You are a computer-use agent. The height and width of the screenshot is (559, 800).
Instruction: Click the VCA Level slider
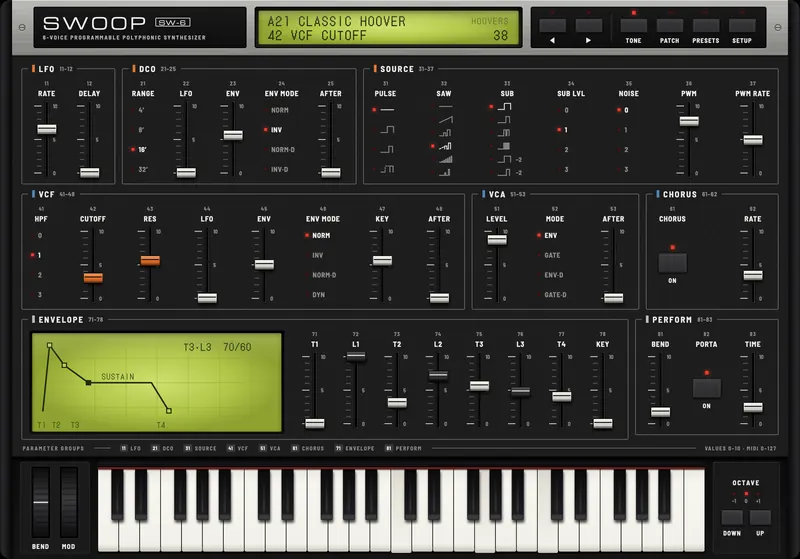pos(497,240)
